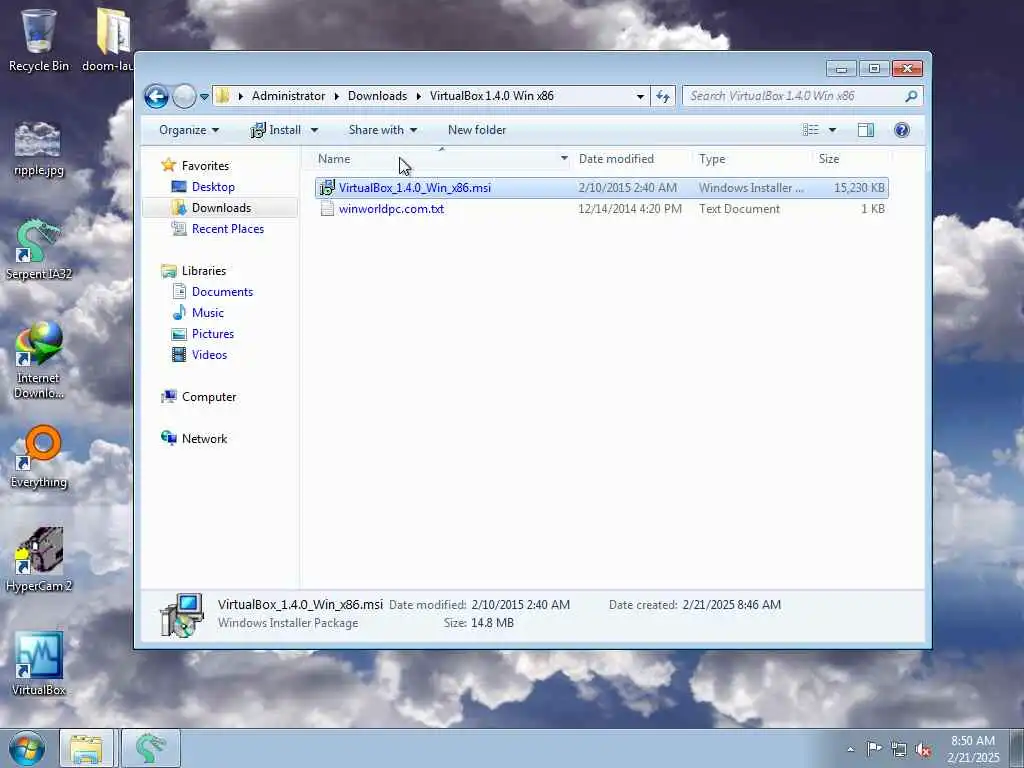Click installer thumbnail in details pane
This screenshot has width=1024, height=768.
pos(182,615)
